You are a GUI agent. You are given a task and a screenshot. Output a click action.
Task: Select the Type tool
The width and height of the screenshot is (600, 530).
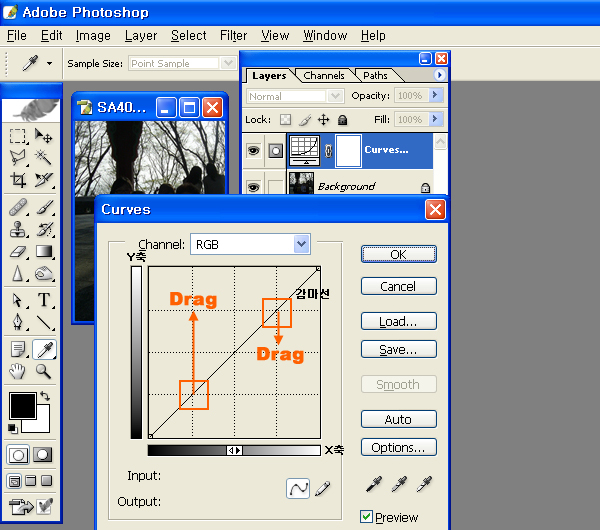[44, 300]
